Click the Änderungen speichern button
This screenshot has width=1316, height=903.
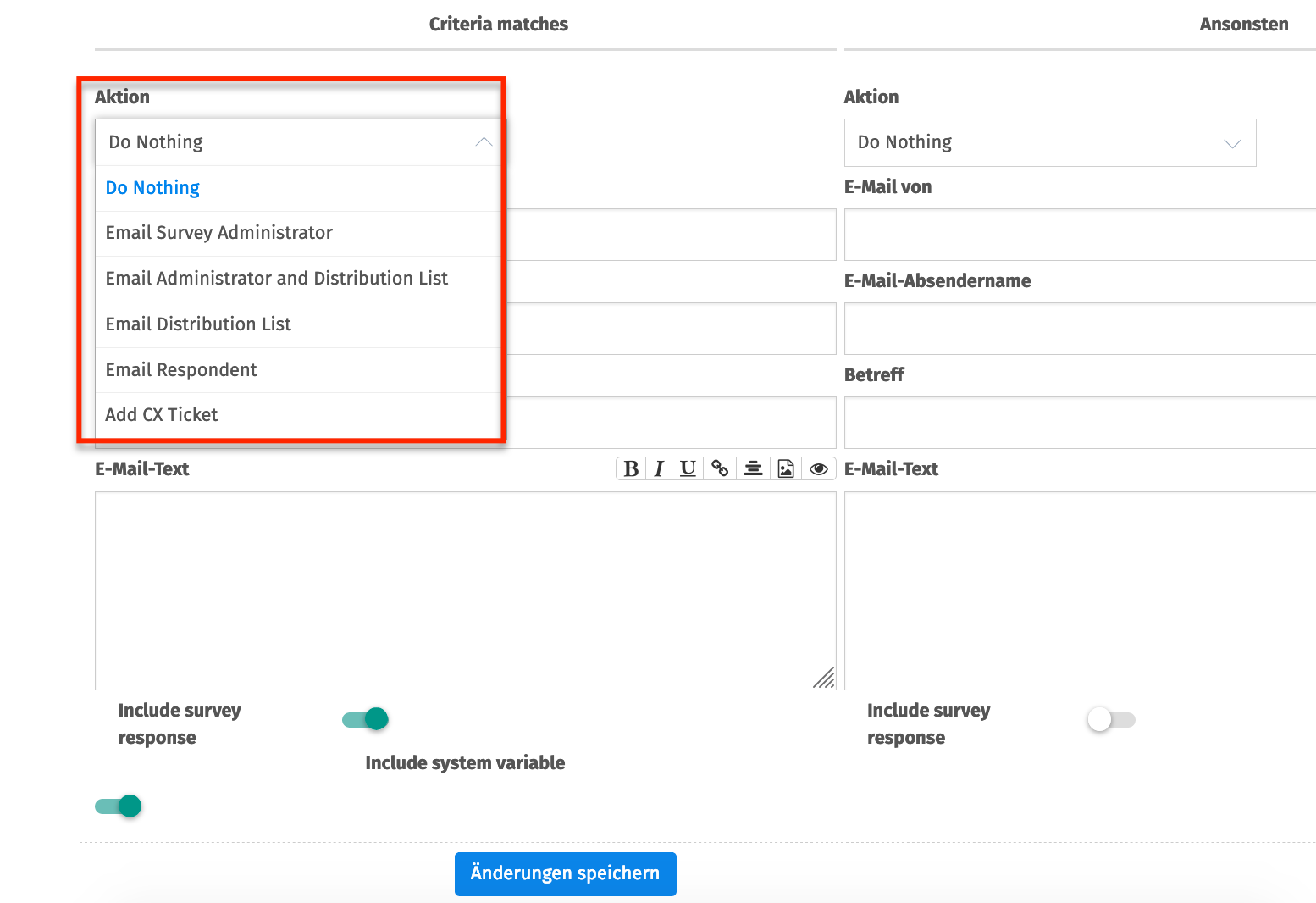click(x=565, y=873)
